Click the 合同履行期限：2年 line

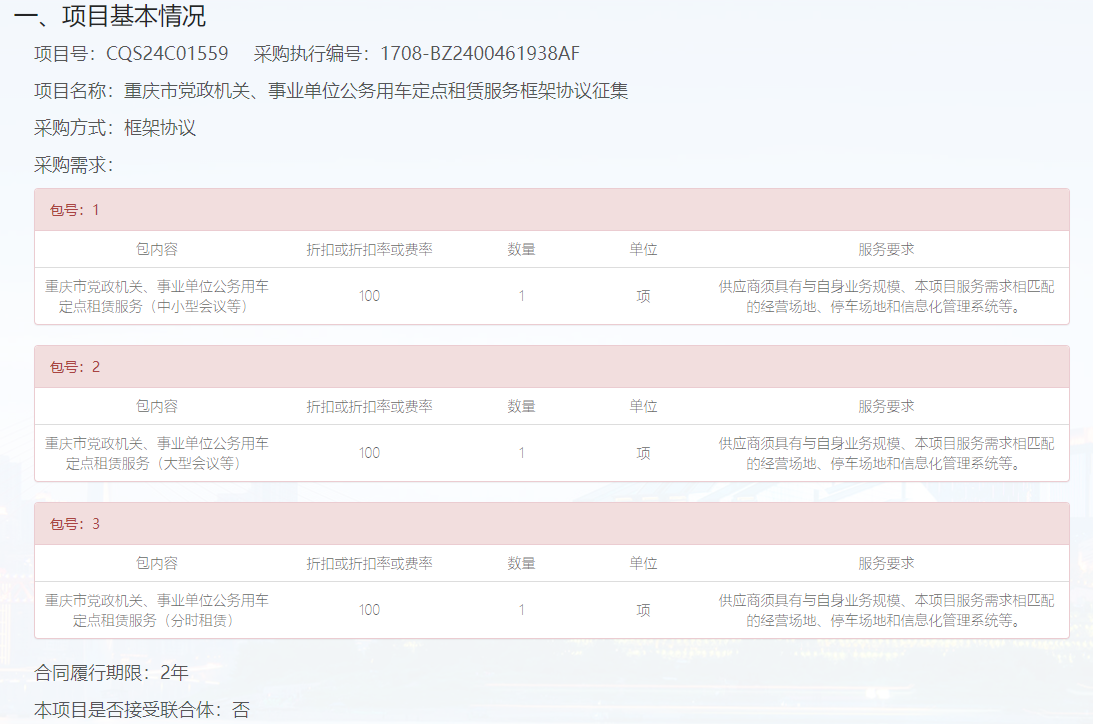(x=111, y=672)
